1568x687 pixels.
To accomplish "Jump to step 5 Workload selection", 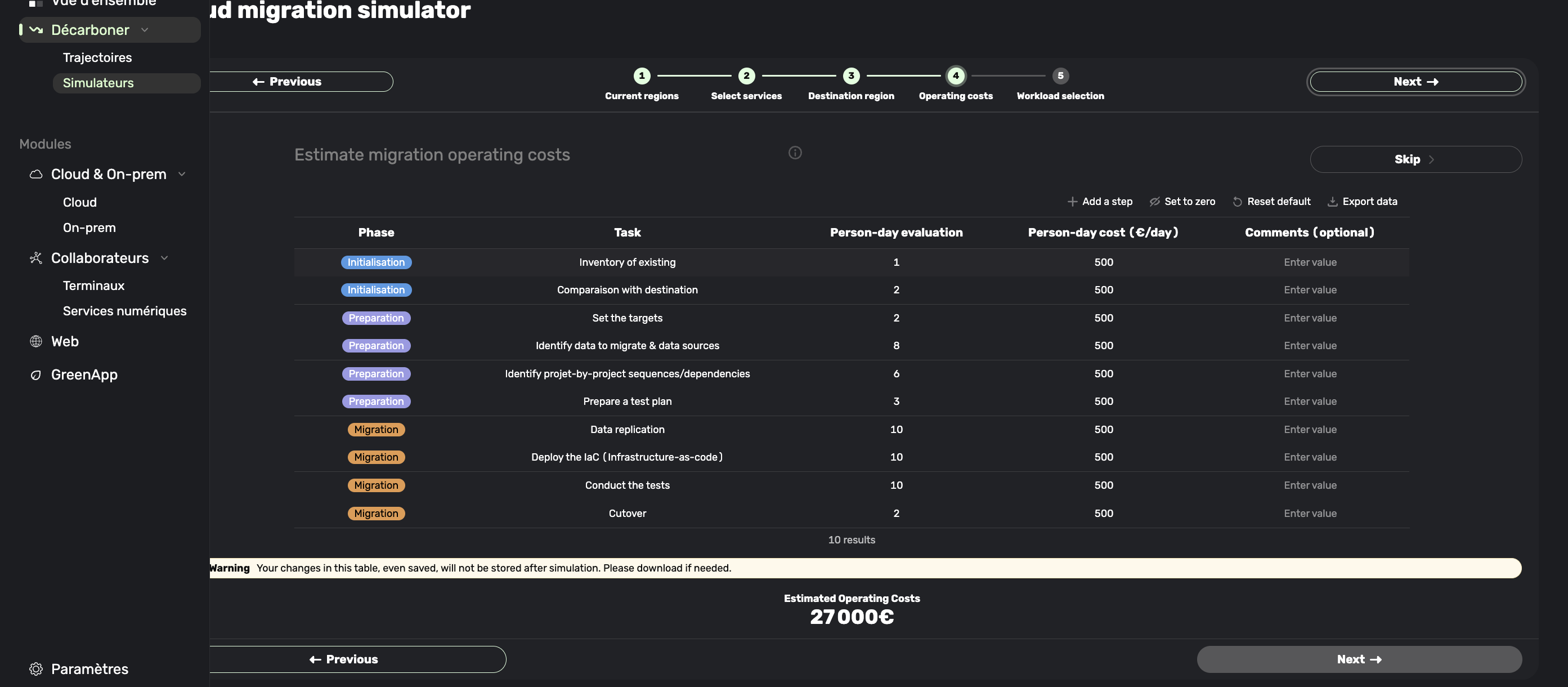I will [x=1060, y=76].
